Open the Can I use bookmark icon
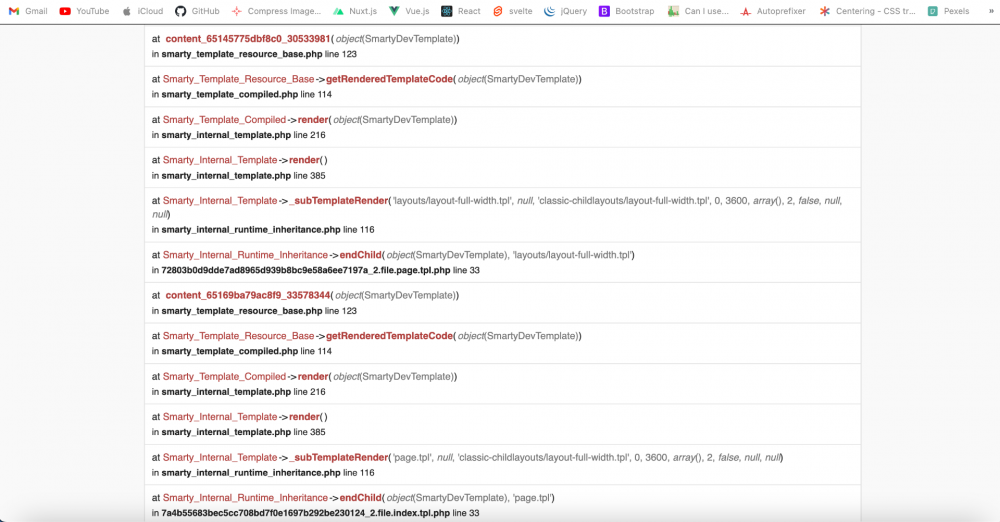The width and height of the screenshot is (1000, 522). (x=673, y=11)
